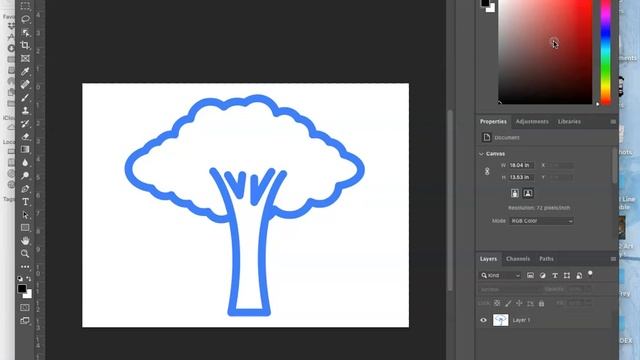
Task: Select the Path Selection tool
Action: pyautogui.click(x=25, y=215)
